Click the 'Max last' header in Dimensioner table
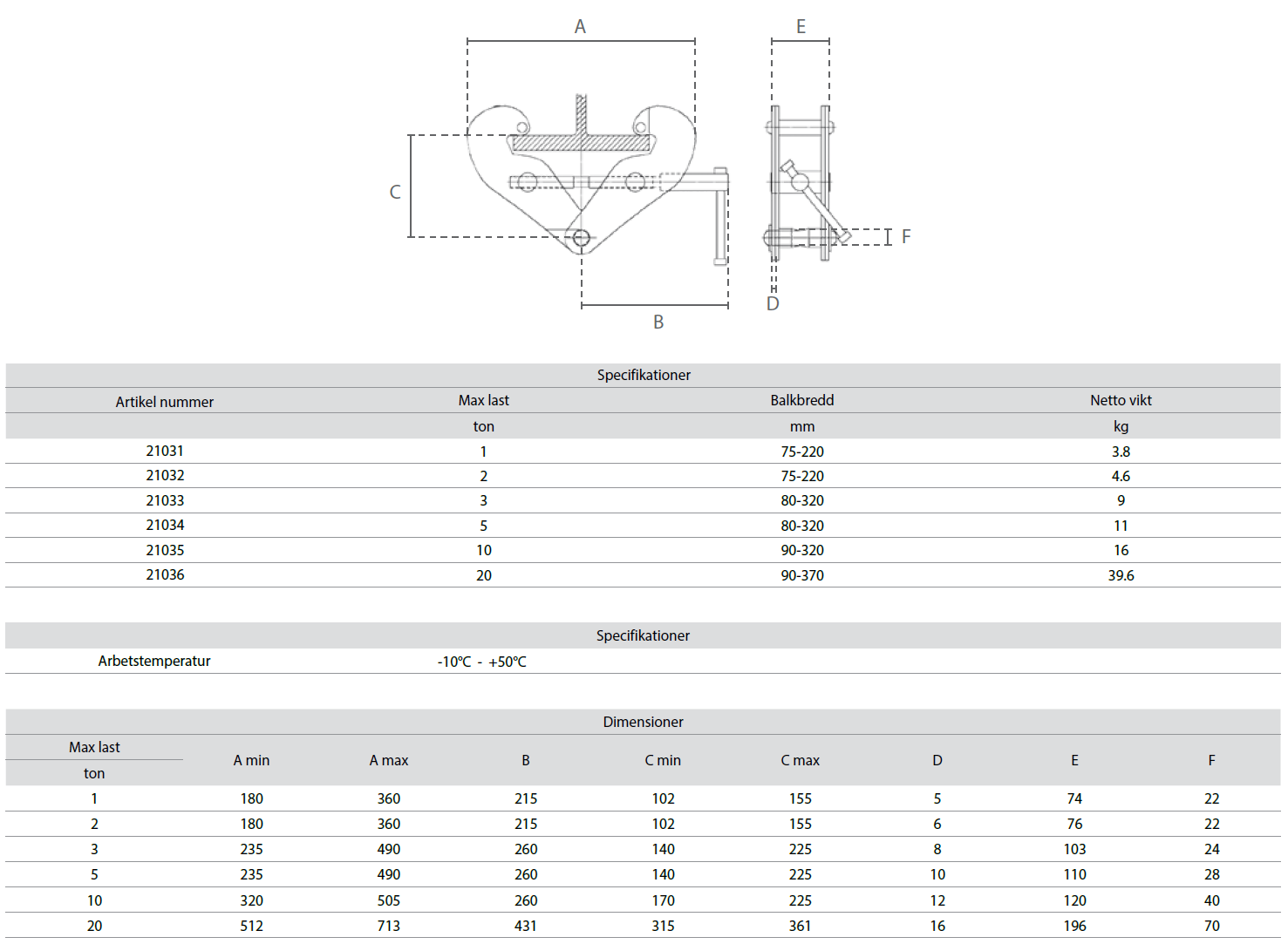The width and height of the screenshot is (1288, 944). (94, 747)
